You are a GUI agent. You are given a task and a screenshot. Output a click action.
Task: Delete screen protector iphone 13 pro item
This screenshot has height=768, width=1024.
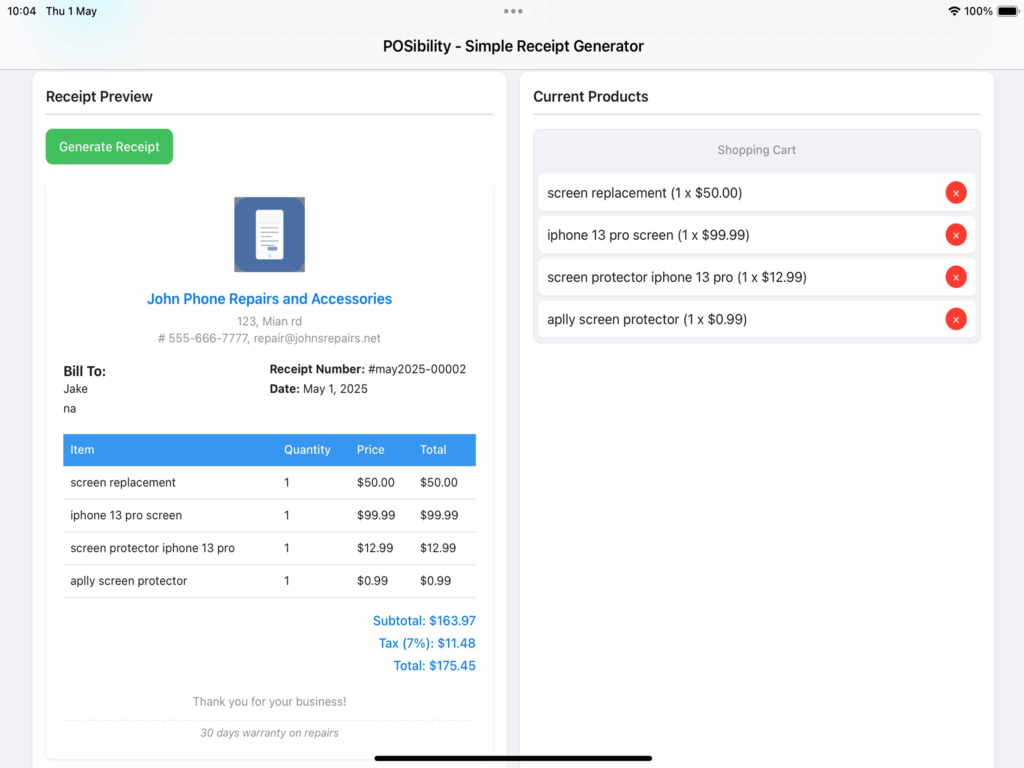(955, 277)
